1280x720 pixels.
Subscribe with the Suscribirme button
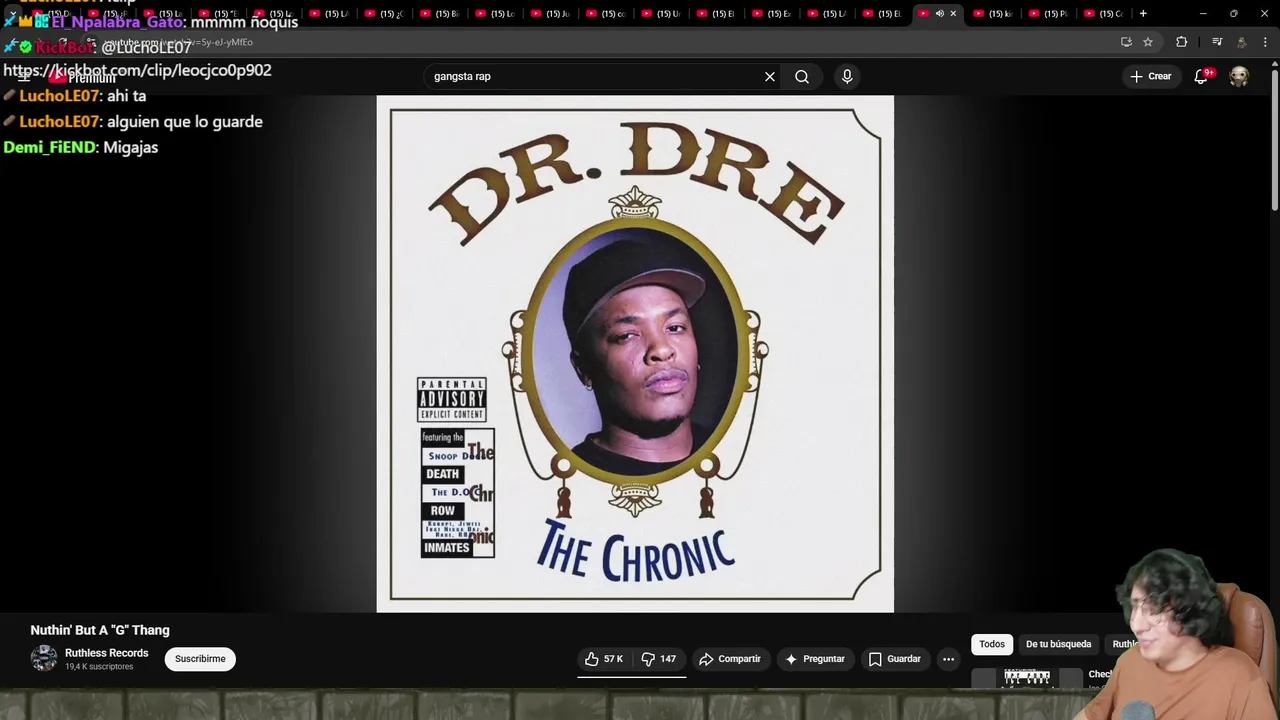click(200, 659)
